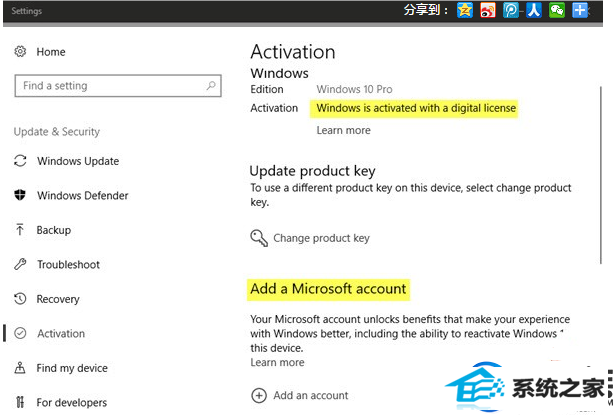Click the Update product key heading

pos(312,171)
